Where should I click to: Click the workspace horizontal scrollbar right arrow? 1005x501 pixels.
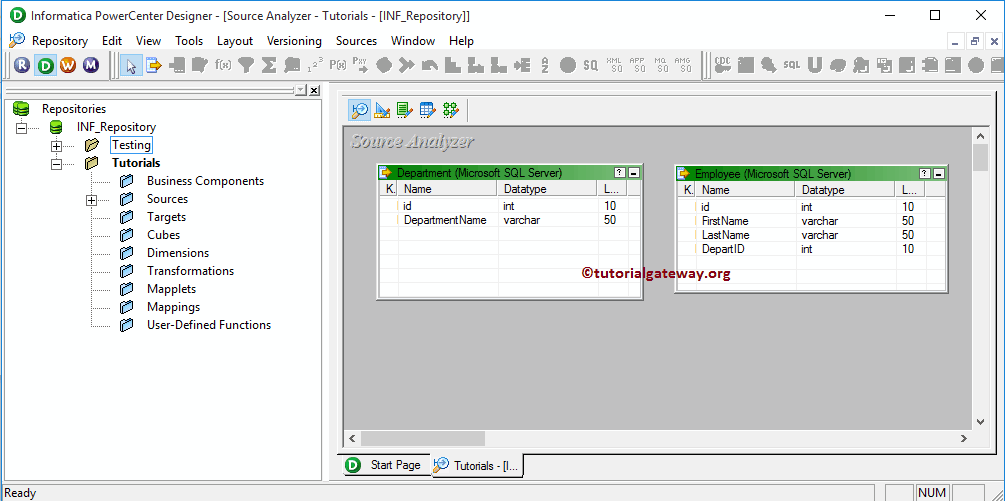pos(963,438)
